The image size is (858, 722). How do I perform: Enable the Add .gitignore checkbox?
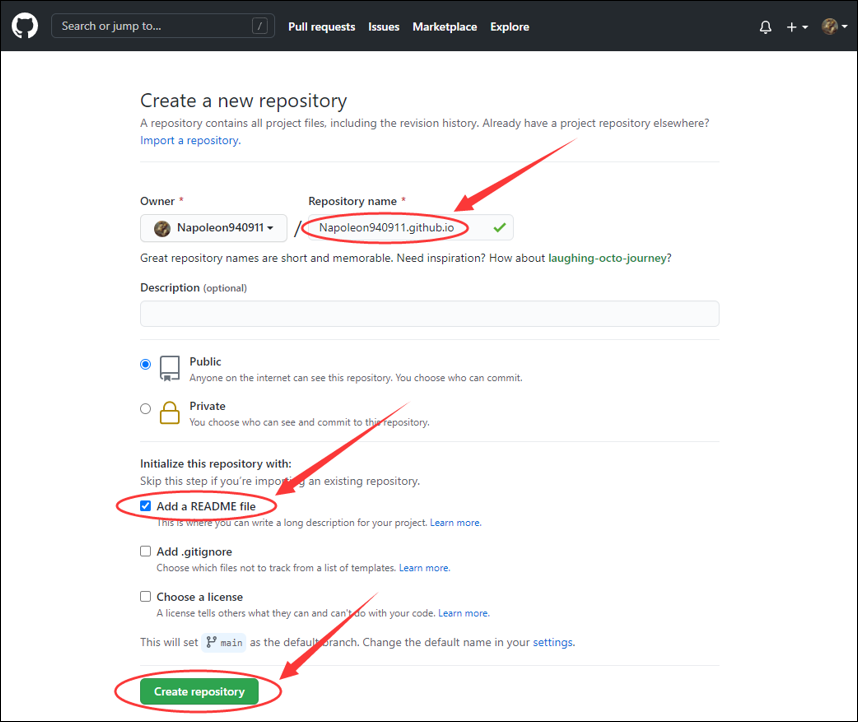[146, 551]
